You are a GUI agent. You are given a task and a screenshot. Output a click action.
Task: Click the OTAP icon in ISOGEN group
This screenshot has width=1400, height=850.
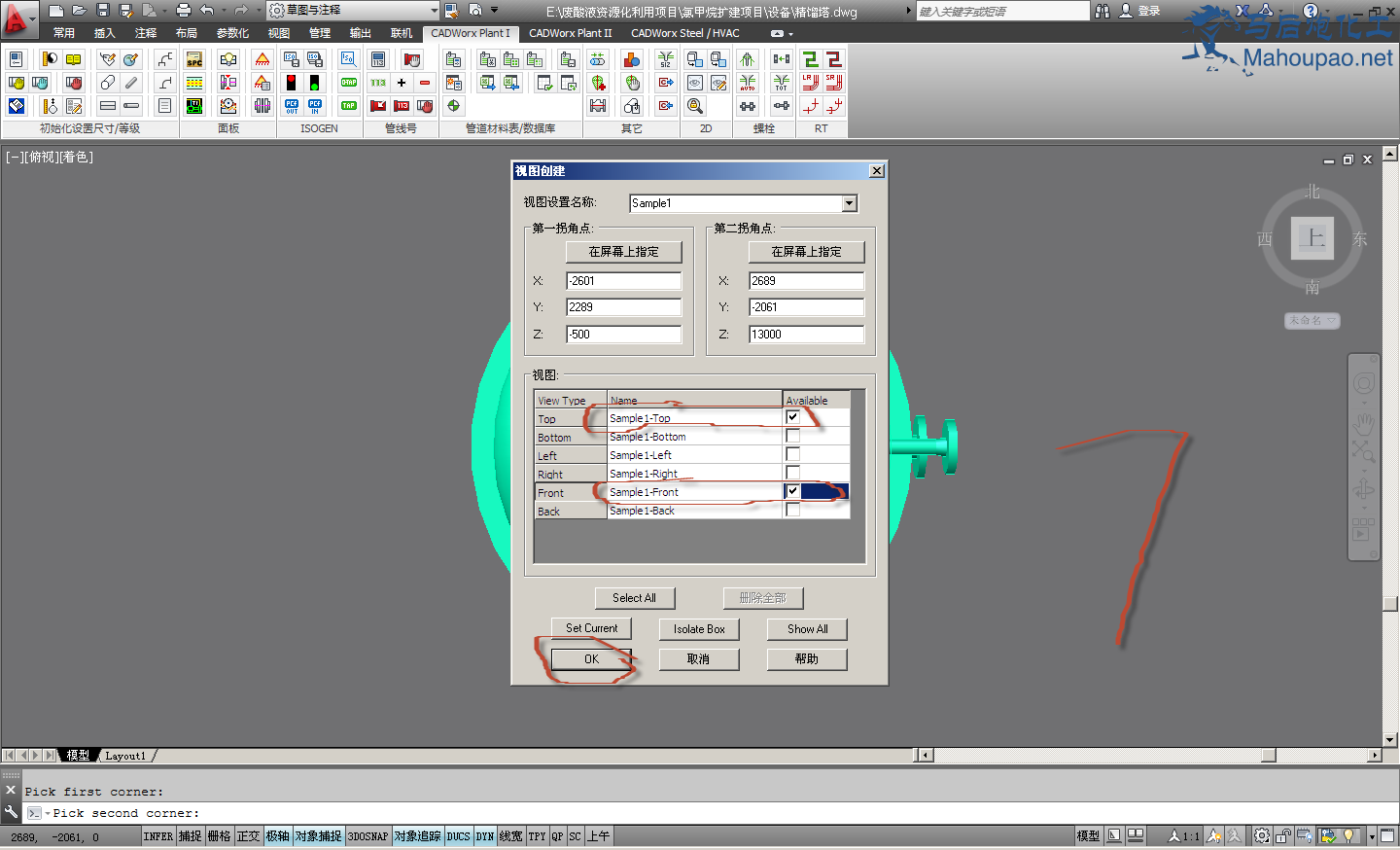(349, 83)
